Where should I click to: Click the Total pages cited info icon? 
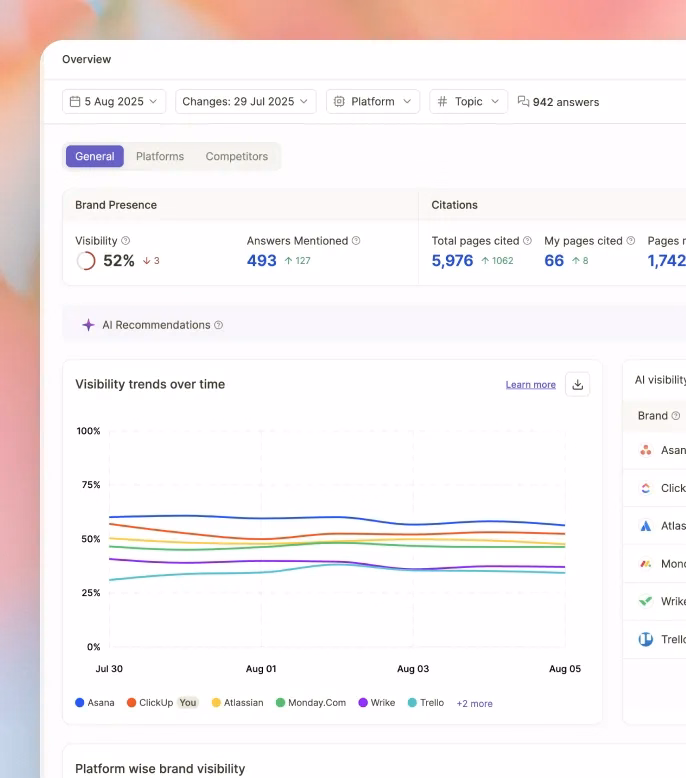527,241
